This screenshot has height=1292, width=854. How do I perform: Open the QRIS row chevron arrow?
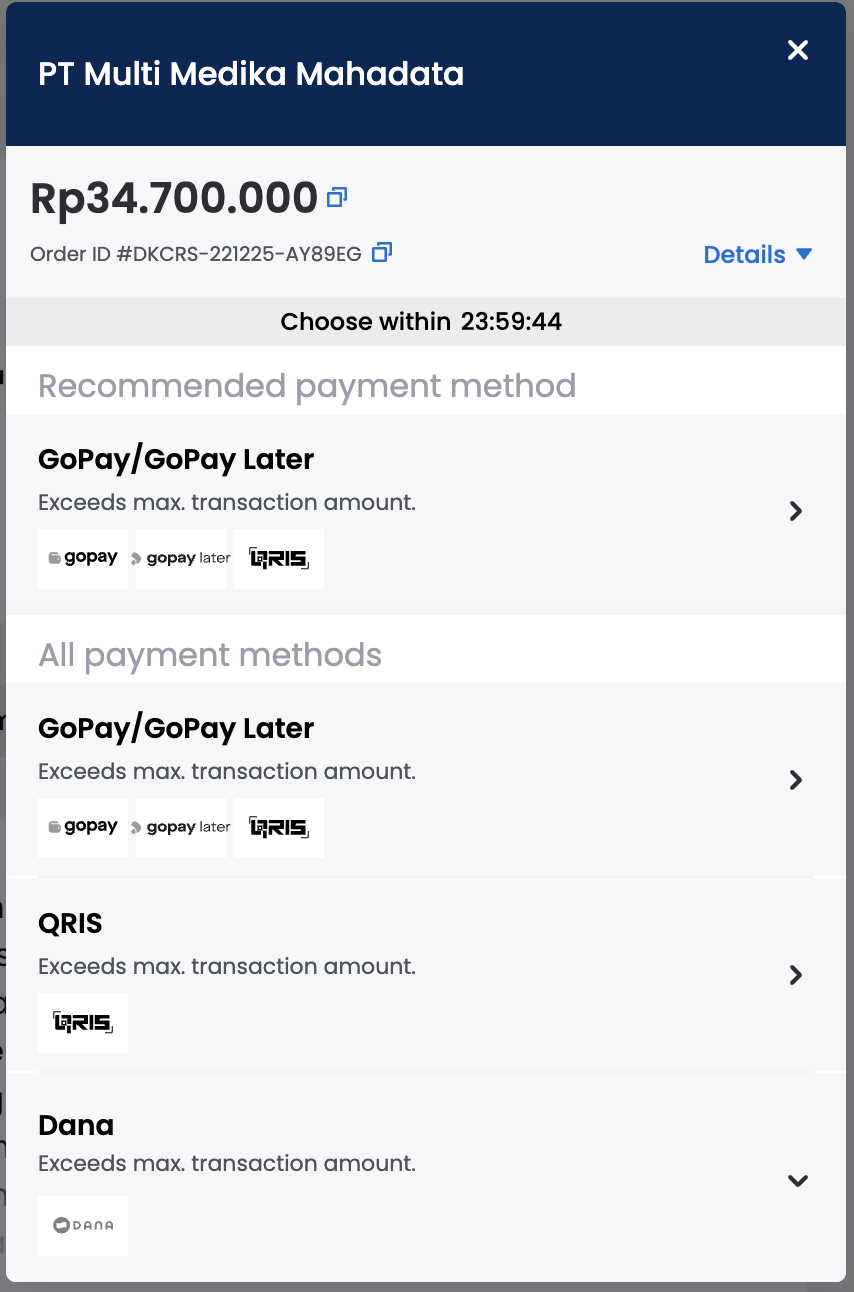click(796, 975)
